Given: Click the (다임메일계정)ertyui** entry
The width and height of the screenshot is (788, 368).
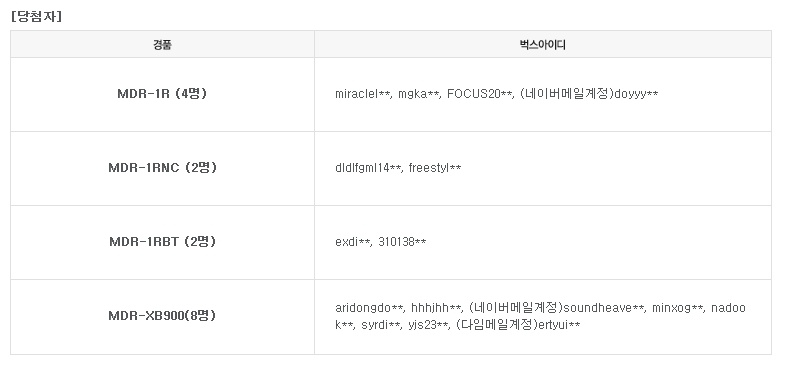Looking at the screenshot, I should pos(518,325).
